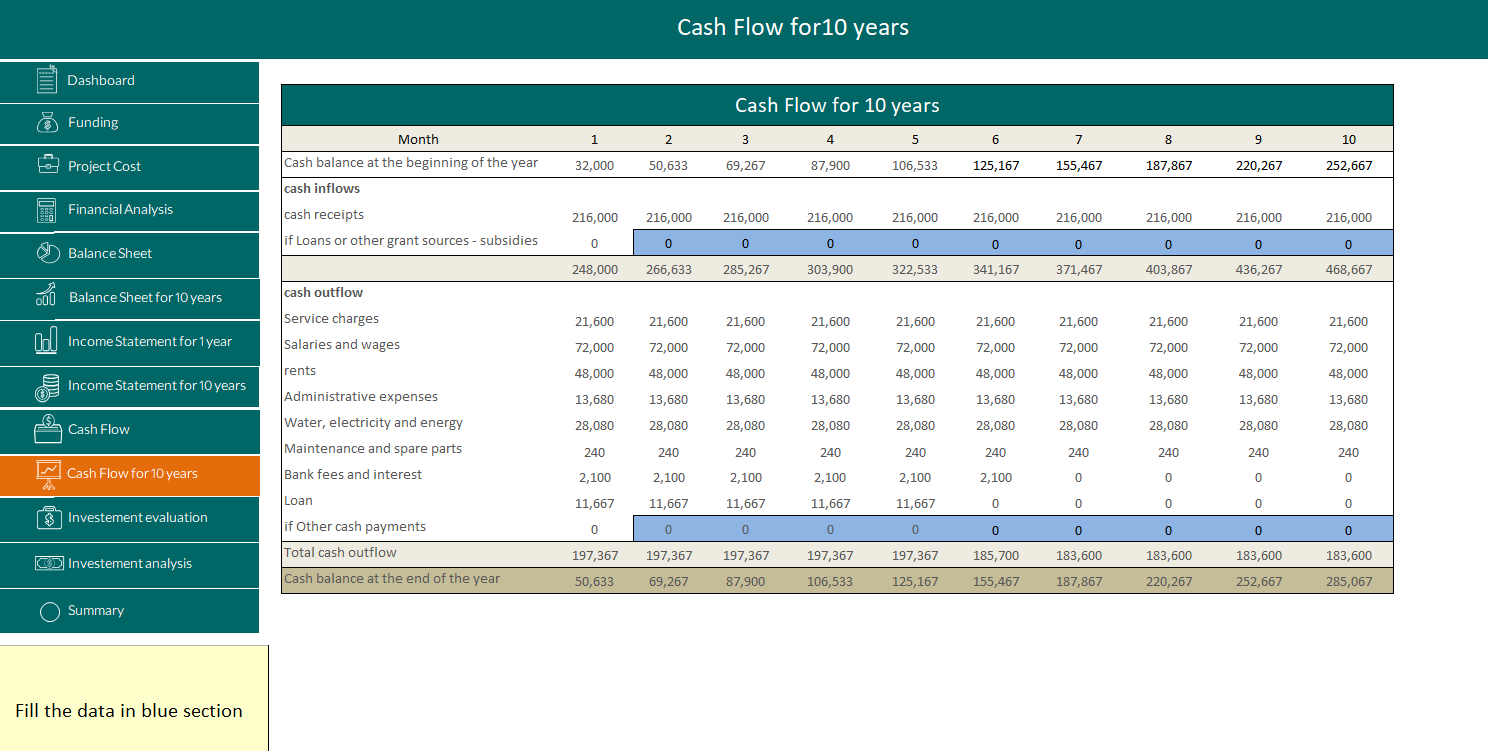The image size is (1488, 751).
Task: Click 'Cash balance at the beginning of the year' label
Action: click(x=411, y=162)
